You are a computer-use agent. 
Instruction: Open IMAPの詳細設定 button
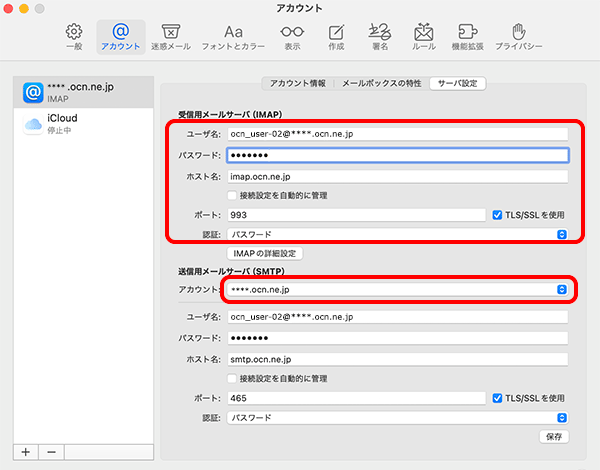coord(265,253)
